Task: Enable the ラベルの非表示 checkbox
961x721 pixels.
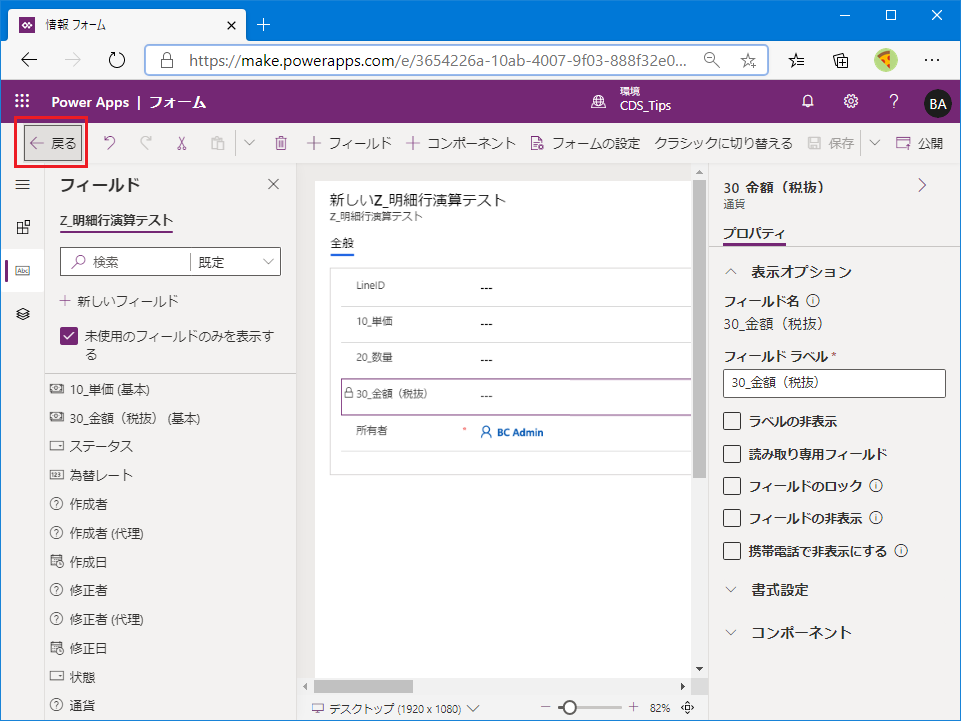Action: tap(732, 421)
